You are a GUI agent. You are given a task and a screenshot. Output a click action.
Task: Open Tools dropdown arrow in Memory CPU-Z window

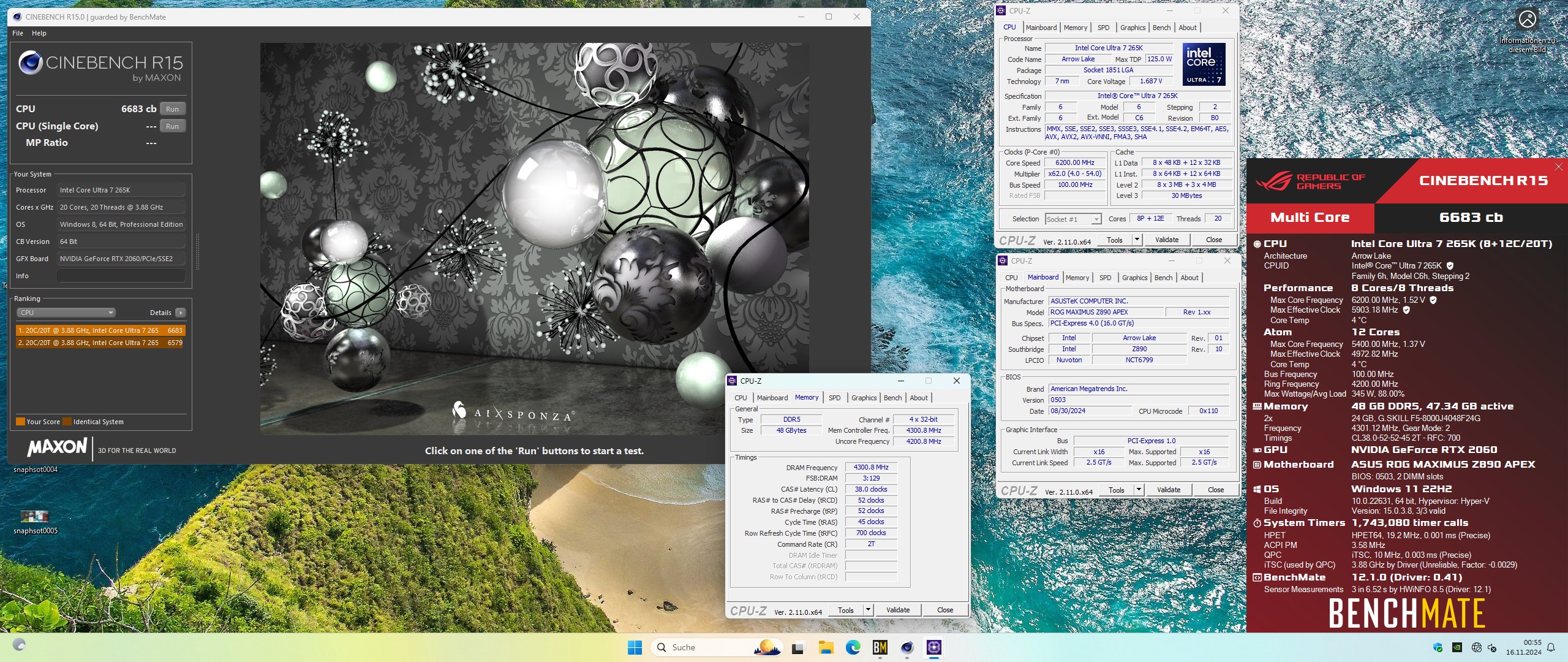click(x=869, y=610)
